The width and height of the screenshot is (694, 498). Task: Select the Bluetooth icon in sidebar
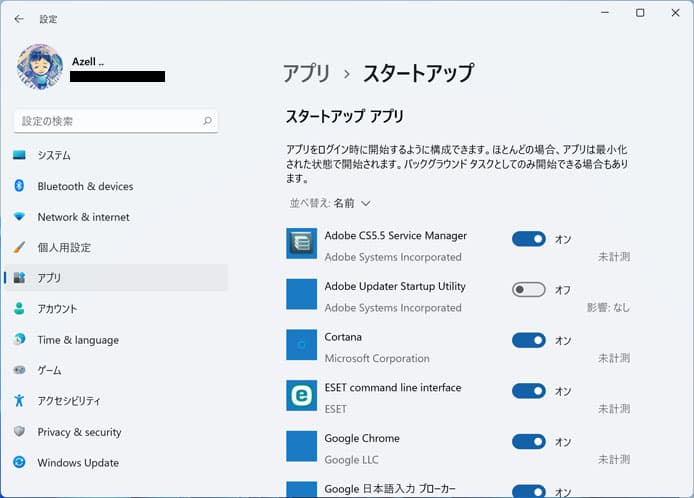pos(19,185)
